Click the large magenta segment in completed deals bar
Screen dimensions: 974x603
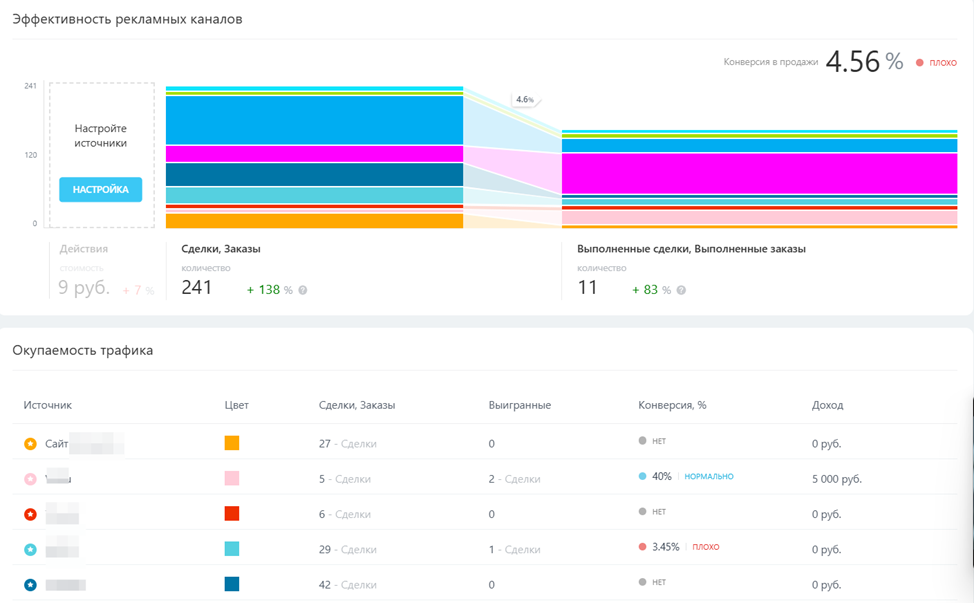760,173
